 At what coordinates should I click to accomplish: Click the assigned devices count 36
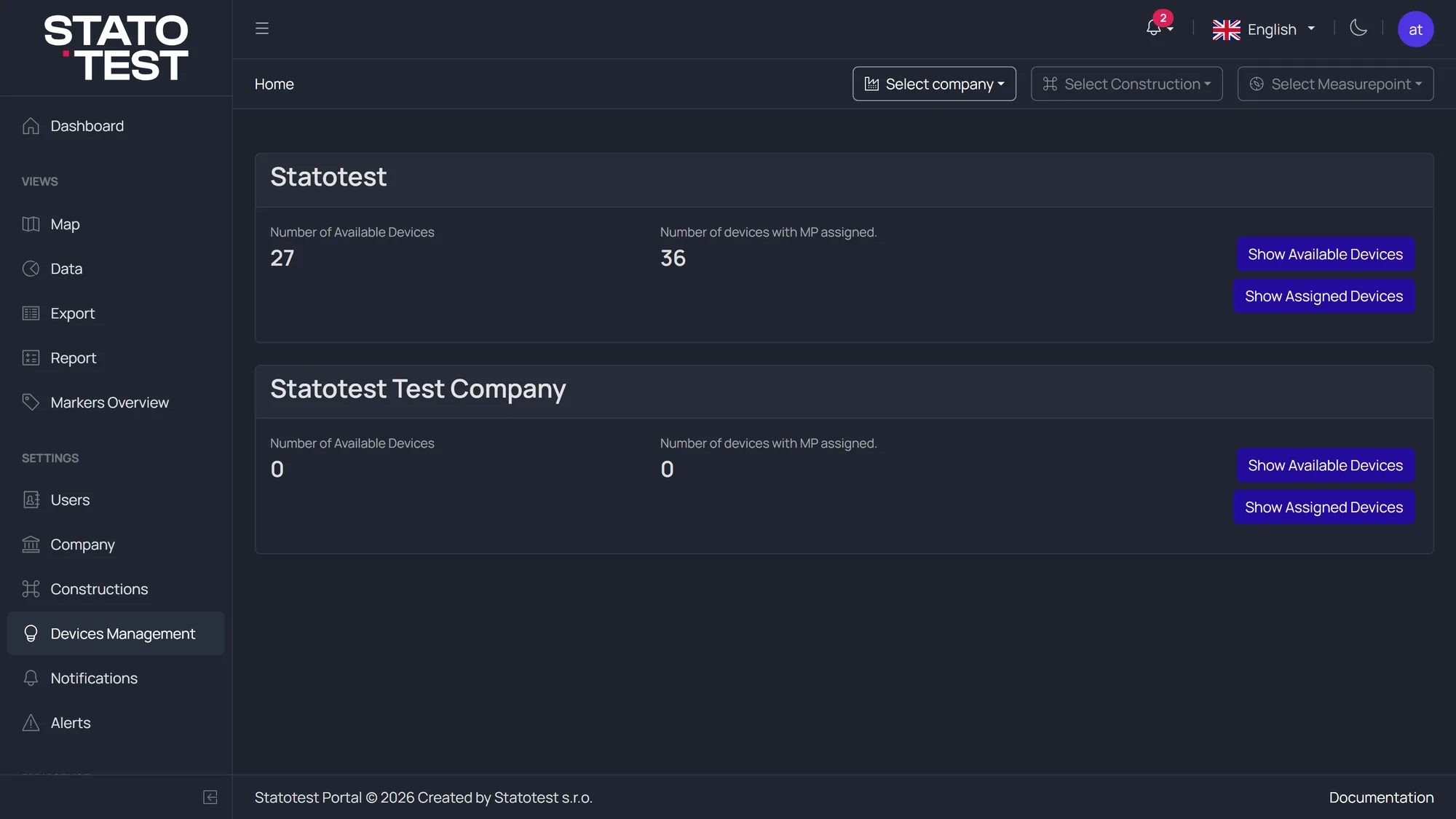tap(673, 258)
